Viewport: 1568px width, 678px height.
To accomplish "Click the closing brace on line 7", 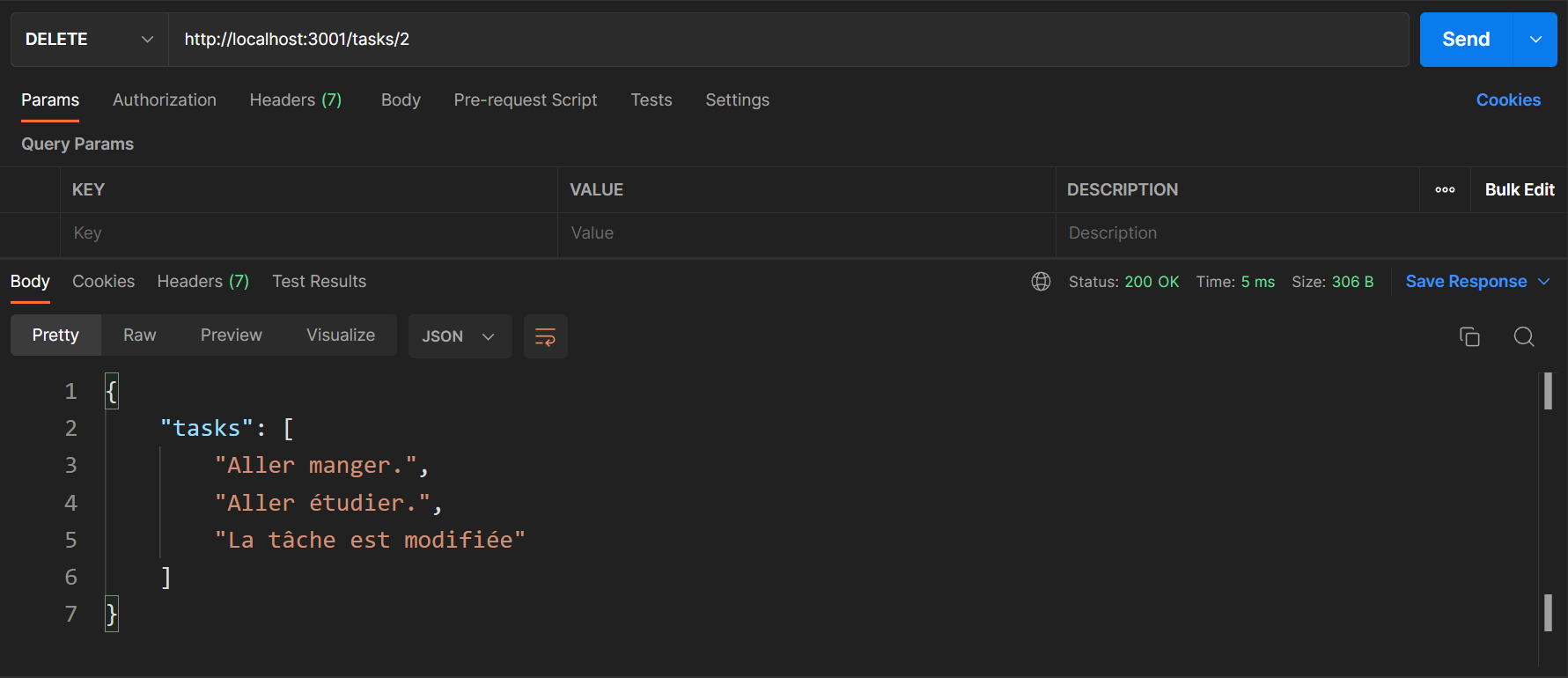I will pos(112,614).
